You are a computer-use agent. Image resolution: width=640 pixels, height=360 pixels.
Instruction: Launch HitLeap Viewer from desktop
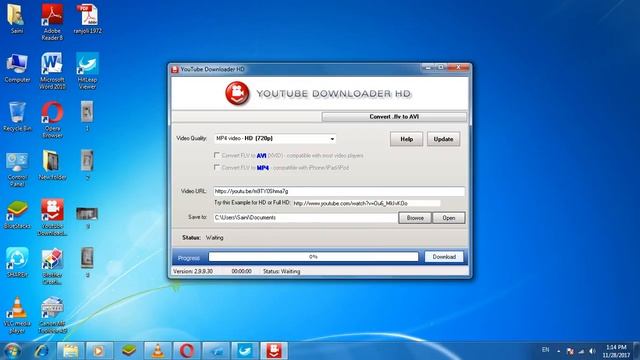(87, 71)
